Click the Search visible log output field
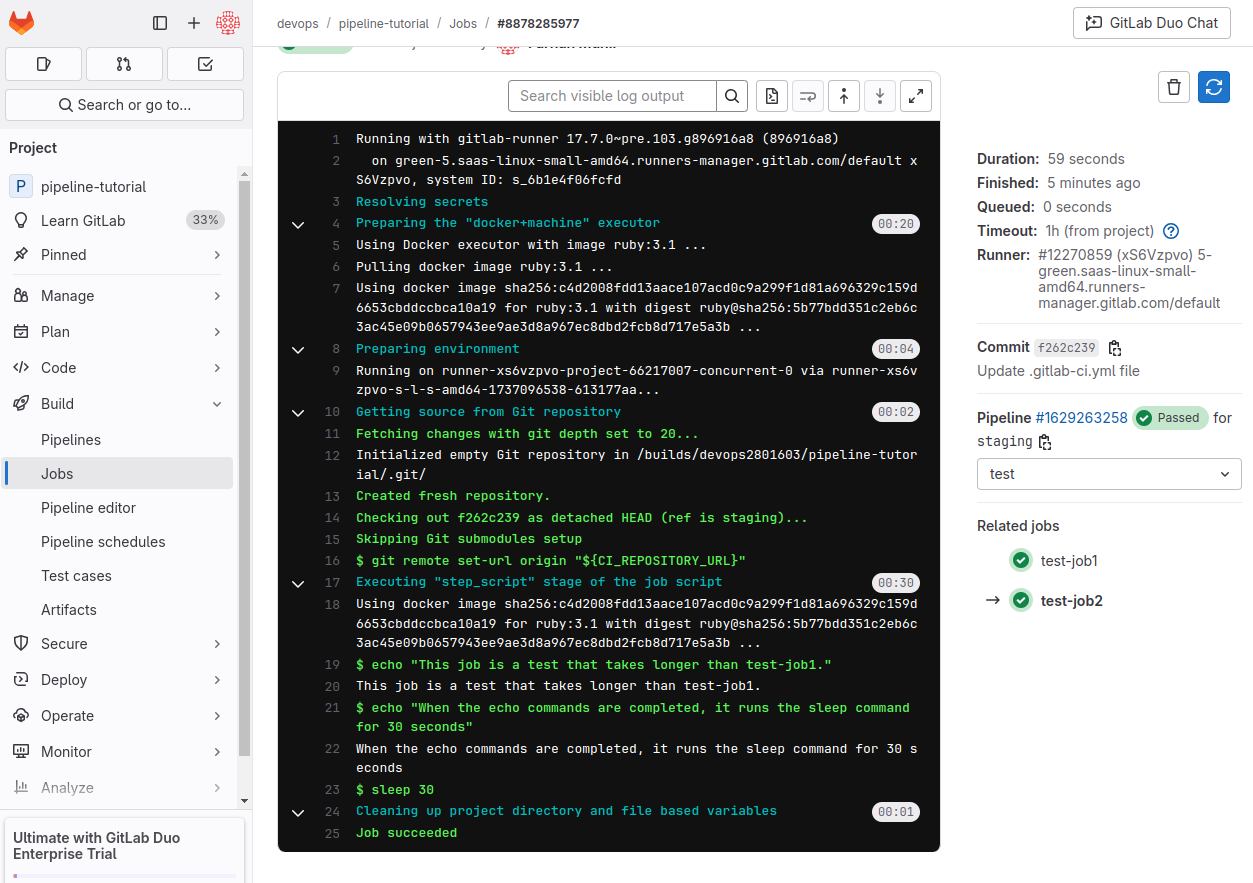1253x883 pixels. click(x=612, y=96)
